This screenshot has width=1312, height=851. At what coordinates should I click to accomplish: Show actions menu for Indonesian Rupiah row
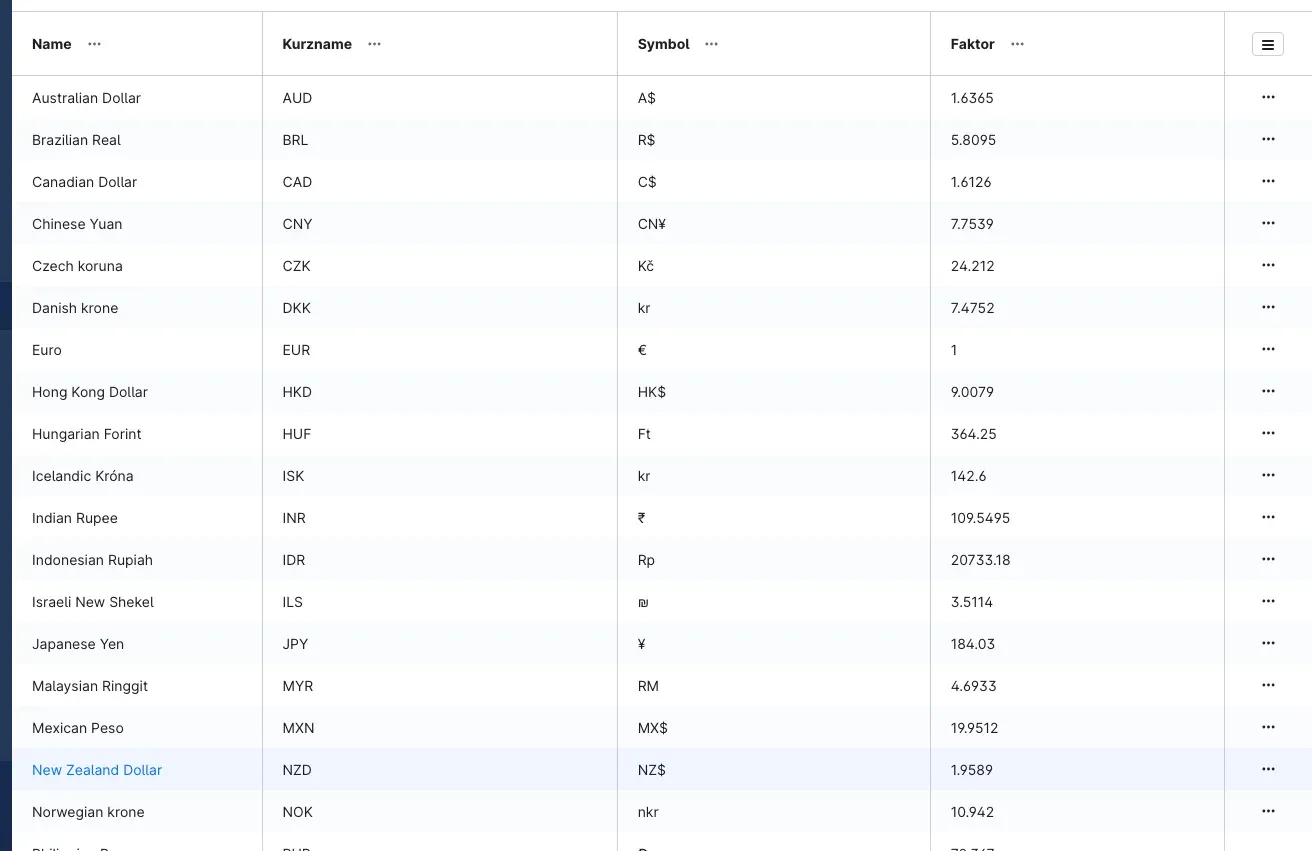(x=1268, y=559)
